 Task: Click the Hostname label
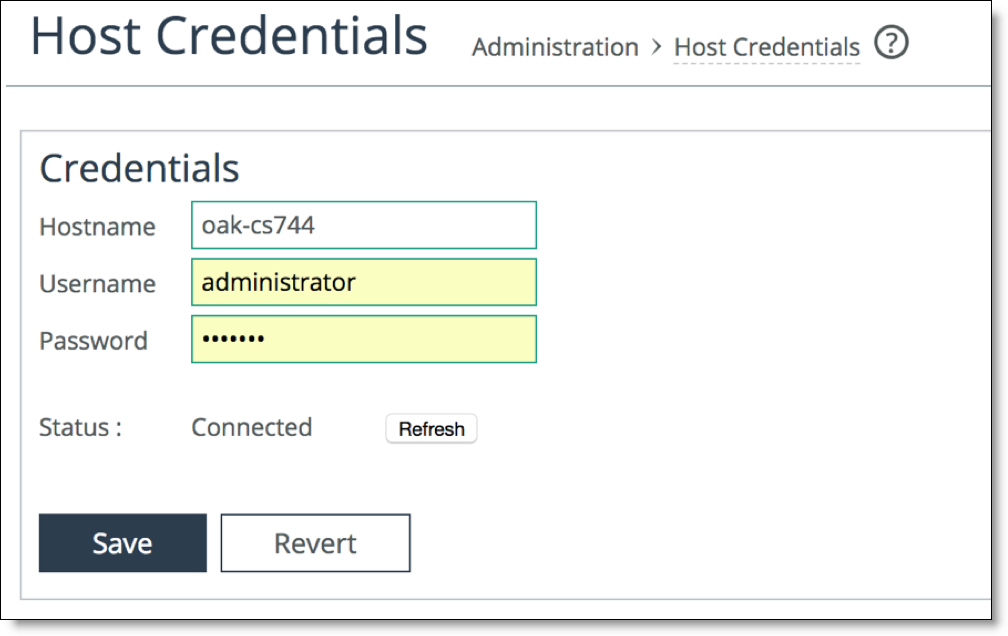pyautogui.click(x=97, y=226)
